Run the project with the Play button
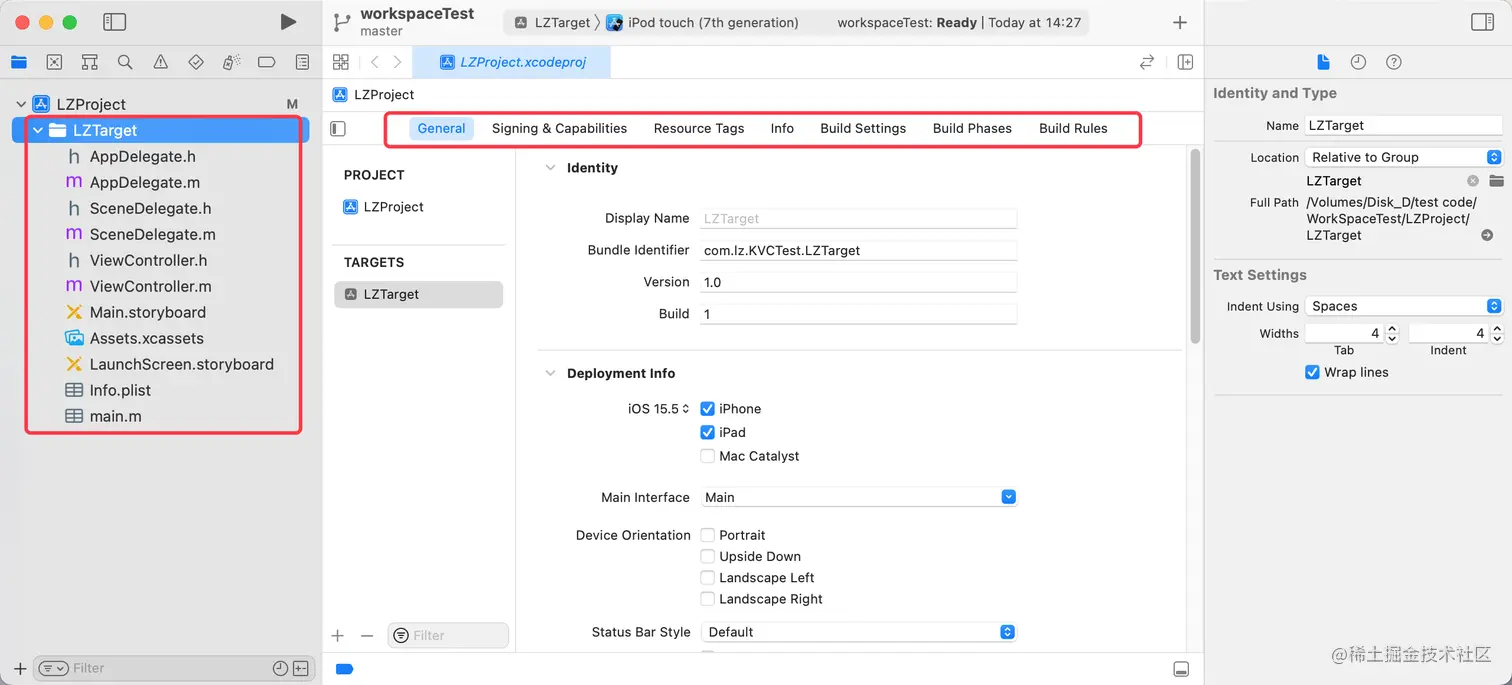Screen dimensions: 1512x685 coord(288,22)
